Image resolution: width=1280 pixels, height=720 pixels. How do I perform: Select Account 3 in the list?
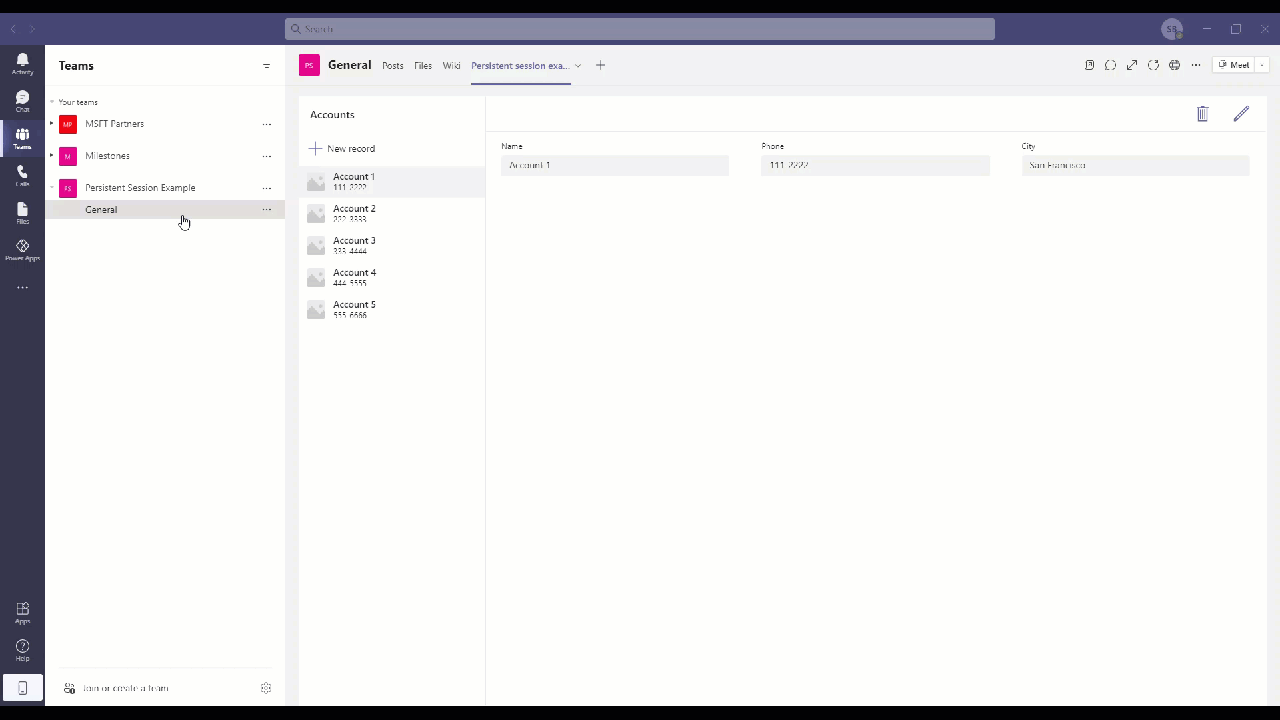(x=392, y=245)
